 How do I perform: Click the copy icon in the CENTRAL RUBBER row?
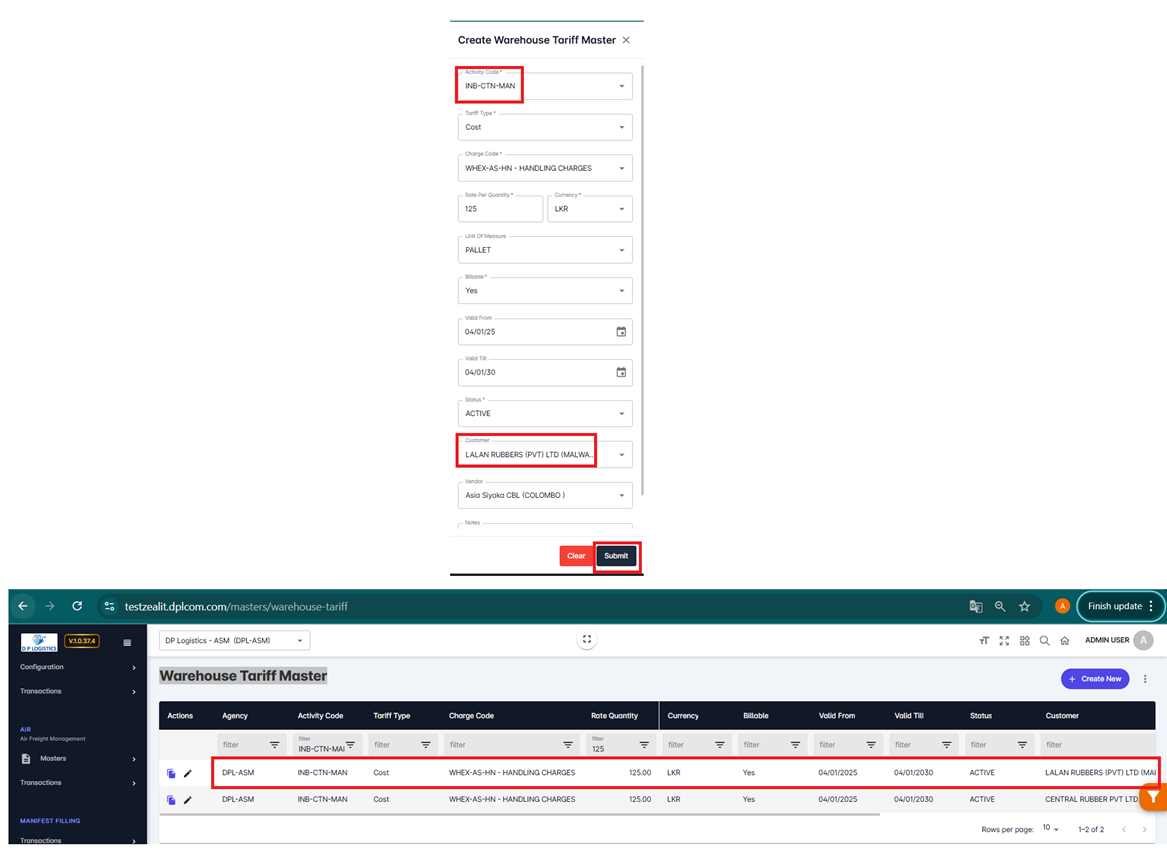(x=171, y=800)
